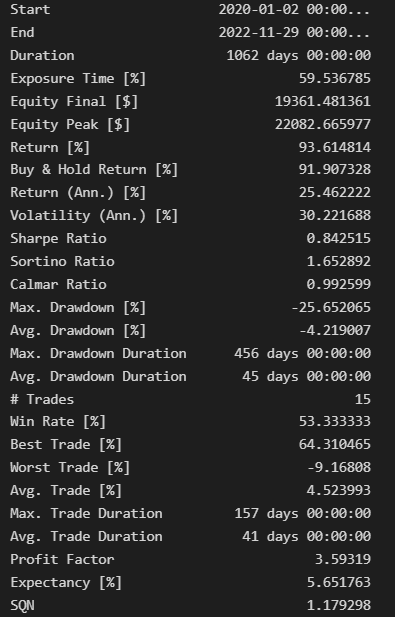Select the Volatility (Ann.) label

point(94,216)
